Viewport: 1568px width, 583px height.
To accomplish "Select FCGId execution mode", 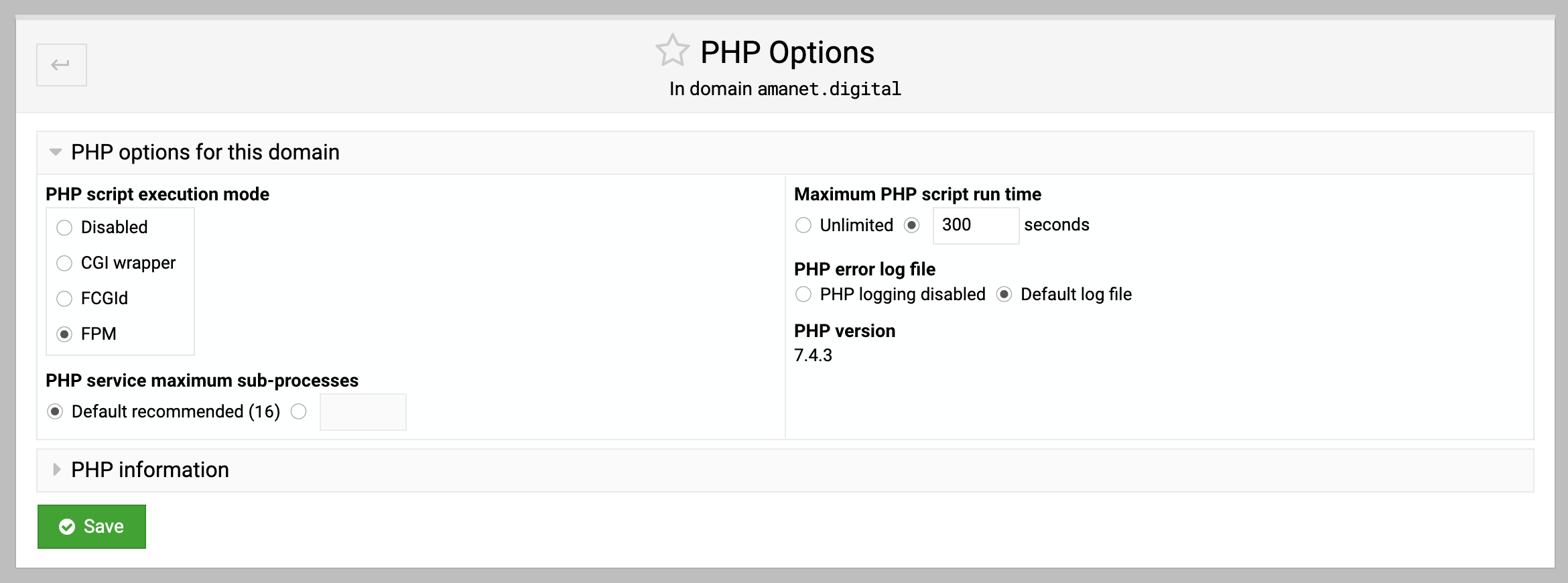I will coord(64,299).
